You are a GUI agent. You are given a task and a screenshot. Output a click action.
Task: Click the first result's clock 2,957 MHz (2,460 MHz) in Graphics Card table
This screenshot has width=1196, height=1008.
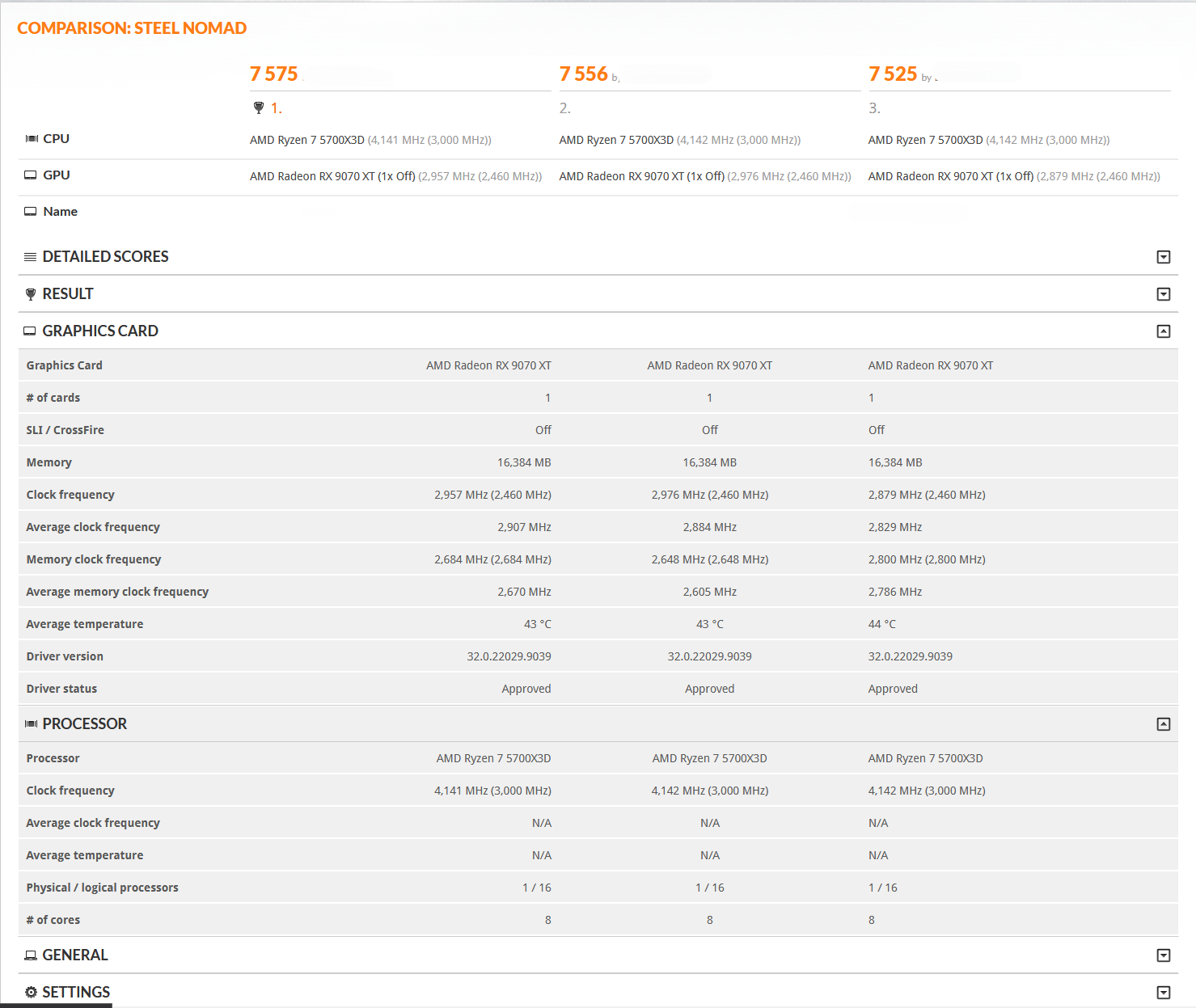[492, 495]
